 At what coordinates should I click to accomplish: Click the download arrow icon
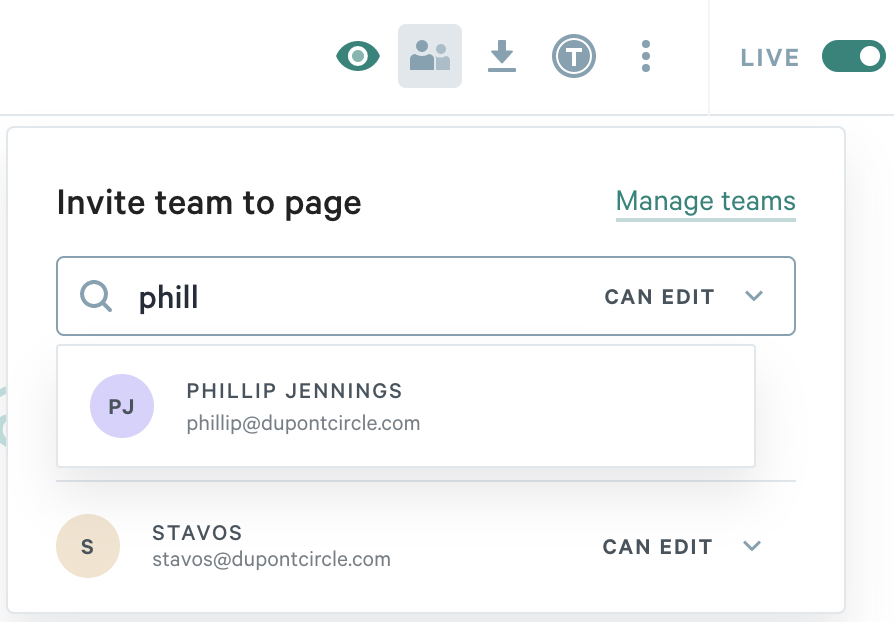coord(502,56)
